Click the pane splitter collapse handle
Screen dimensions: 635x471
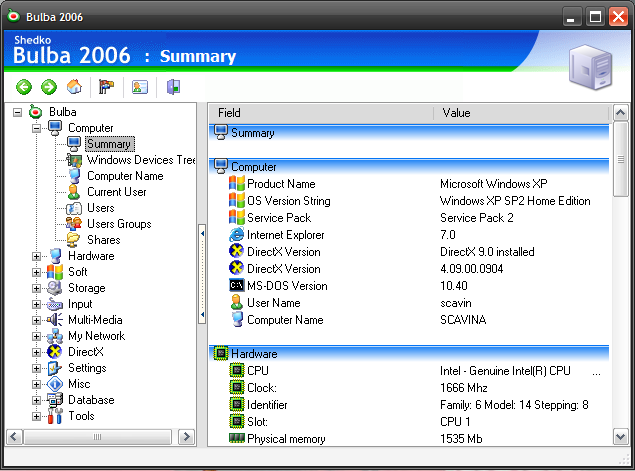tap(202, 274)
